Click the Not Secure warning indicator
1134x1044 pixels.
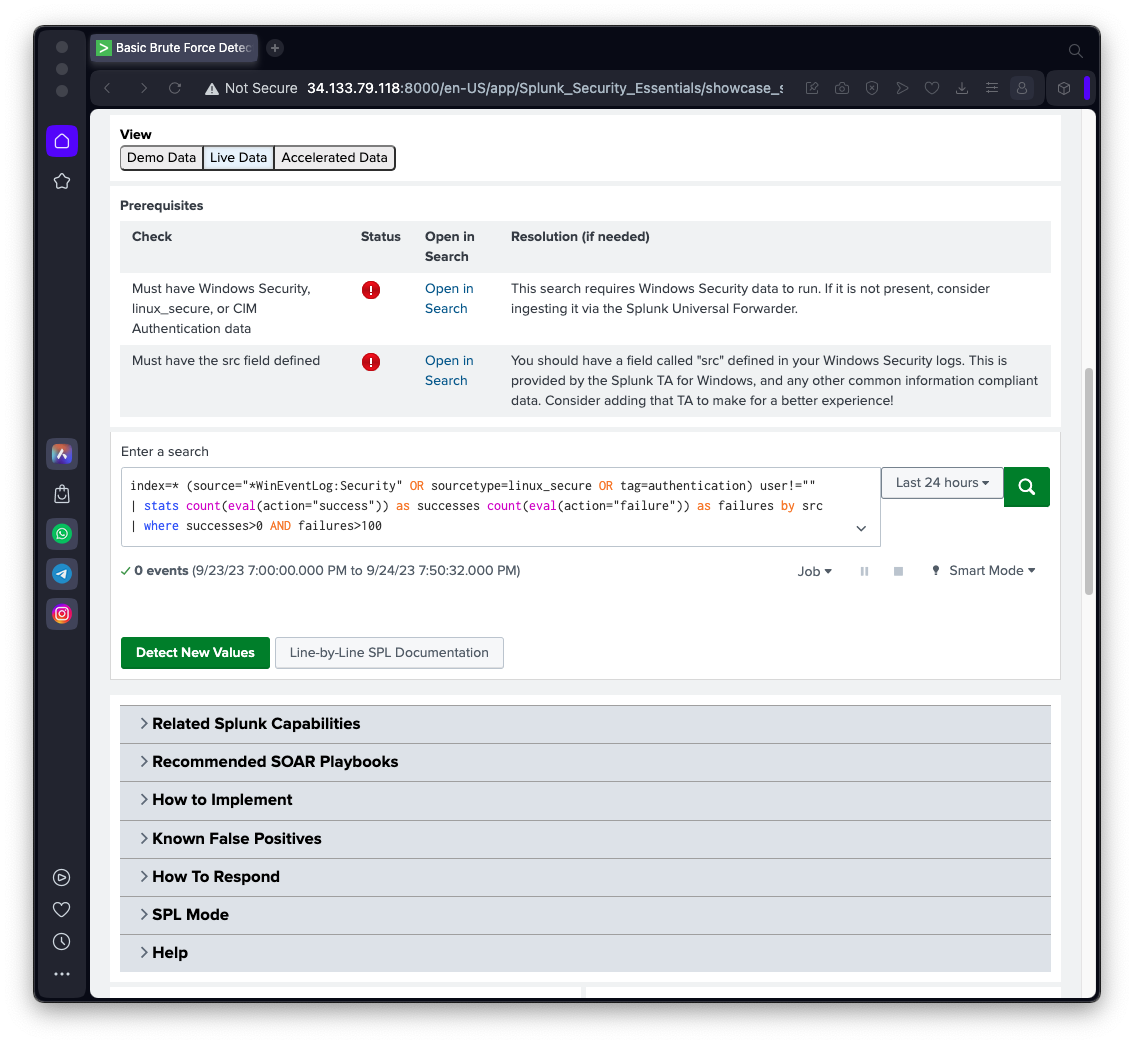coord(251,88)
